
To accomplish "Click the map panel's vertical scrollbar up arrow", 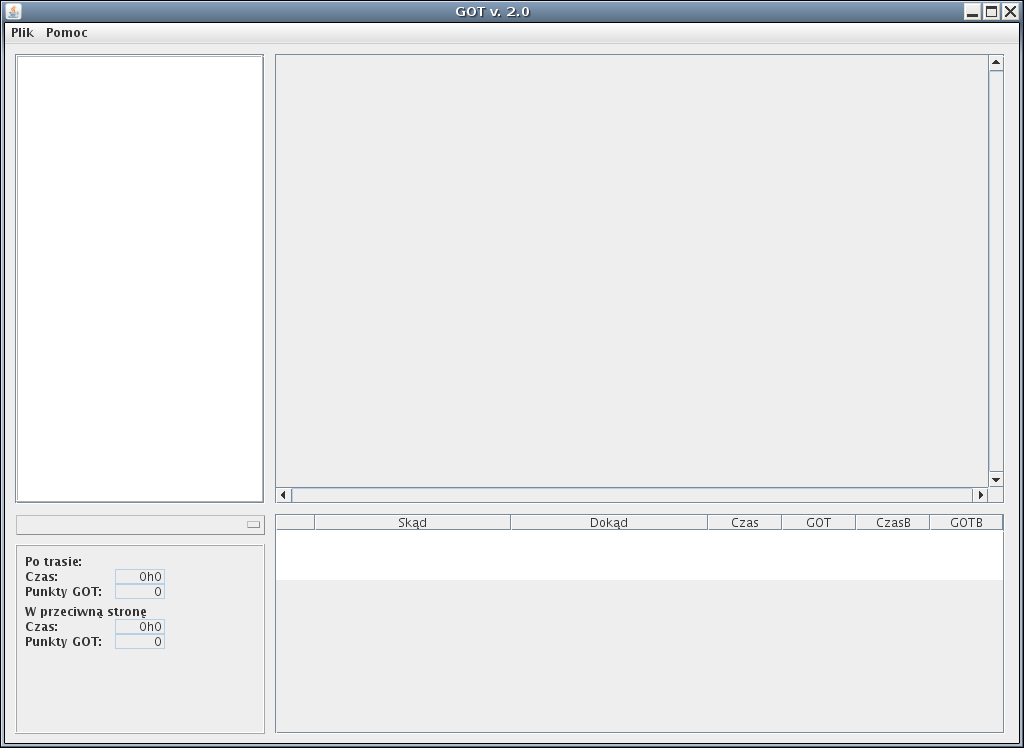I will click(x=995, y=63).
